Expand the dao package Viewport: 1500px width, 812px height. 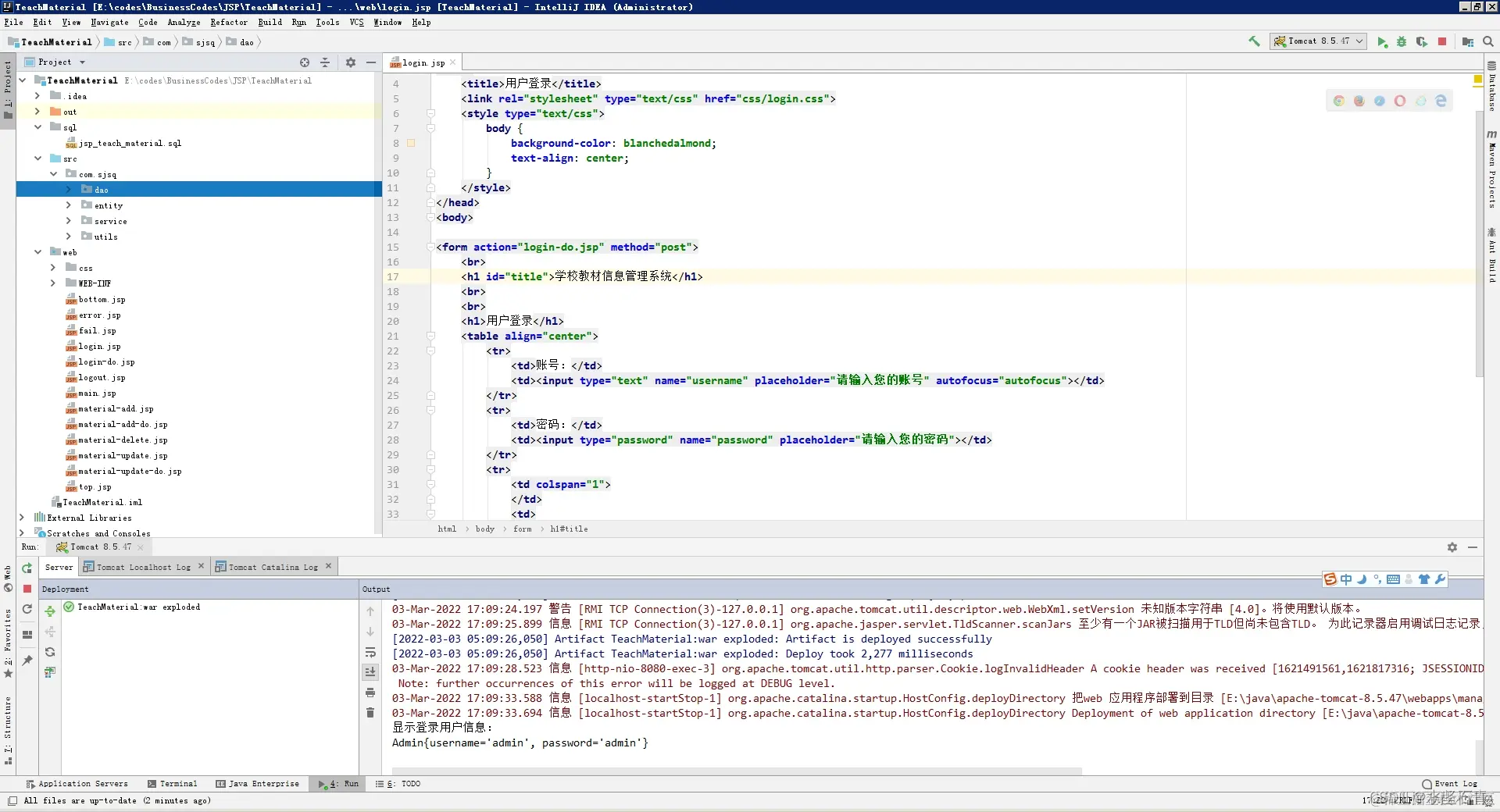[x=68, y=190]
